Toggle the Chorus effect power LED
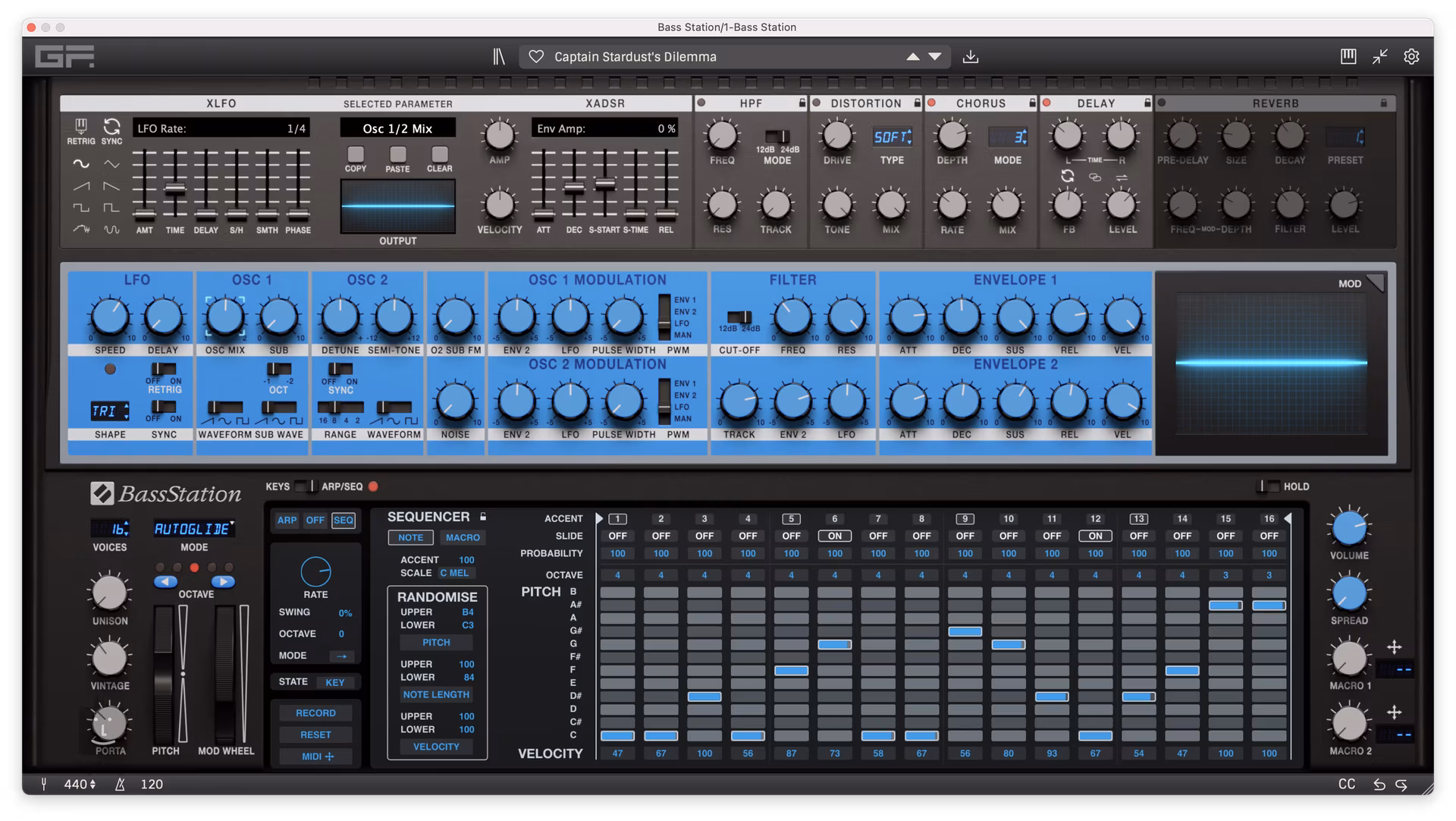Viewport: 1456px width, 821px height. point(932,103)
